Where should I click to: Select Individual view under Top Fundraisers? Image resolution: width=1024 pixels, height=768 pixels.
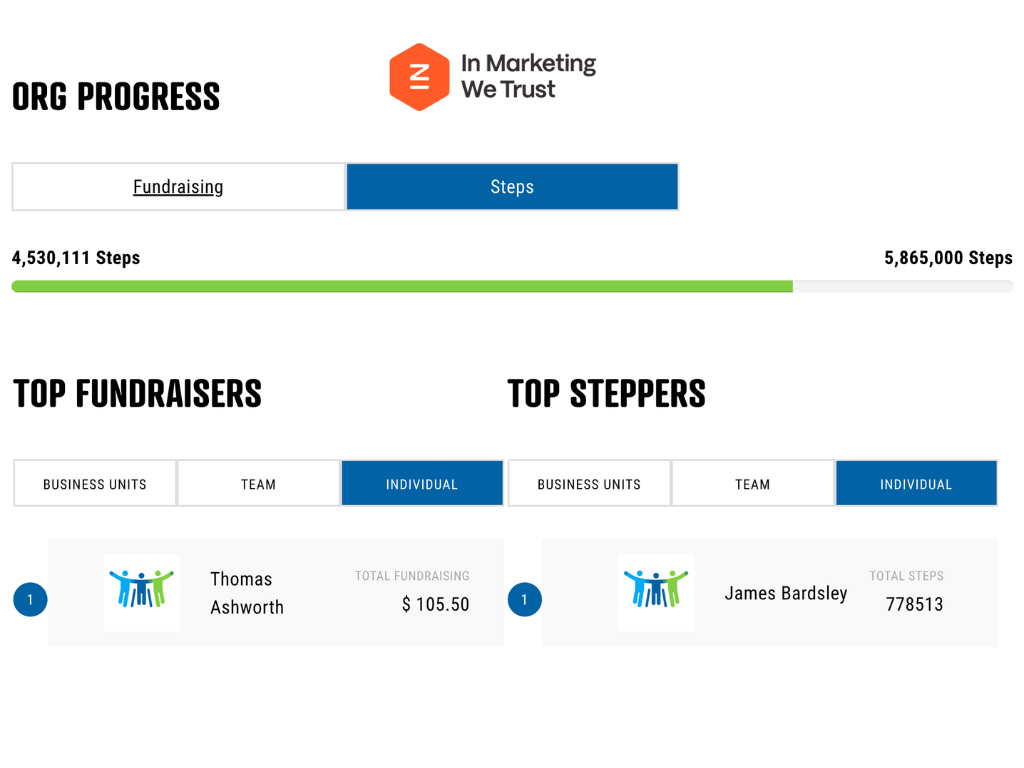(421, 484)
